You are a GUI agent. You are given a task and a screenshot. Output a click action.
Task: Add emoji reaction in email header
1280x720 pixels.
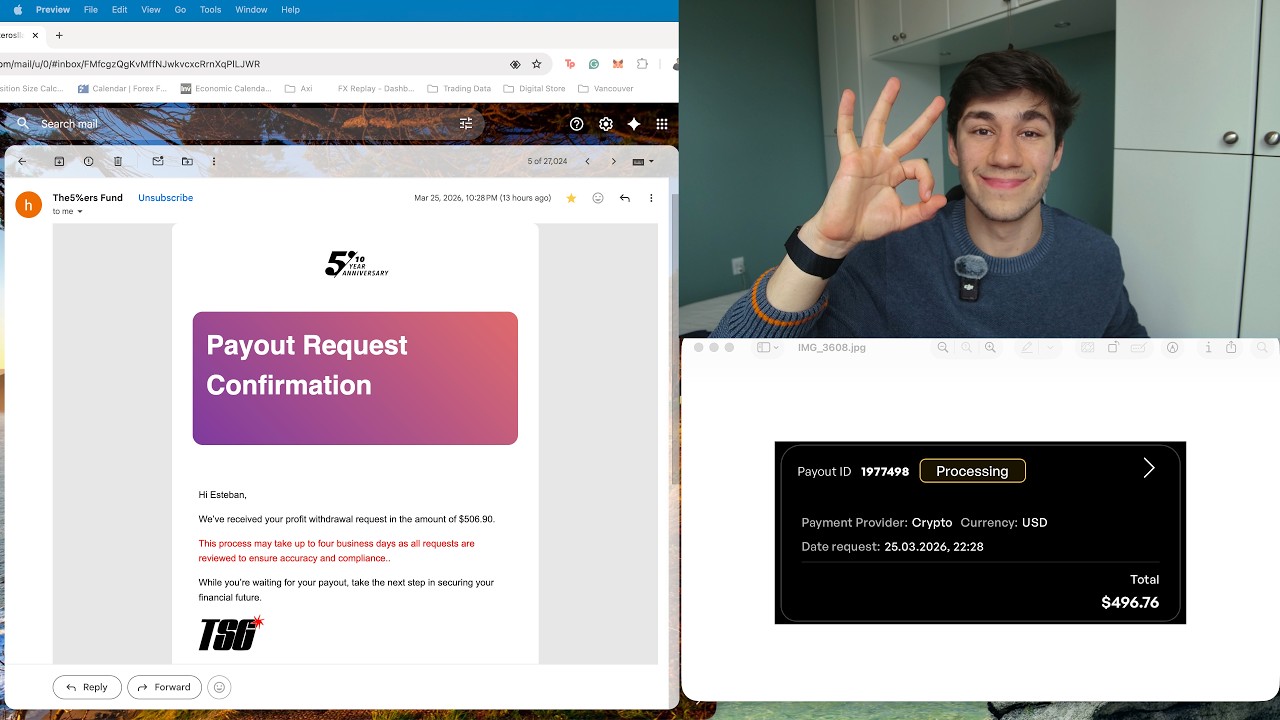(598, 198)
